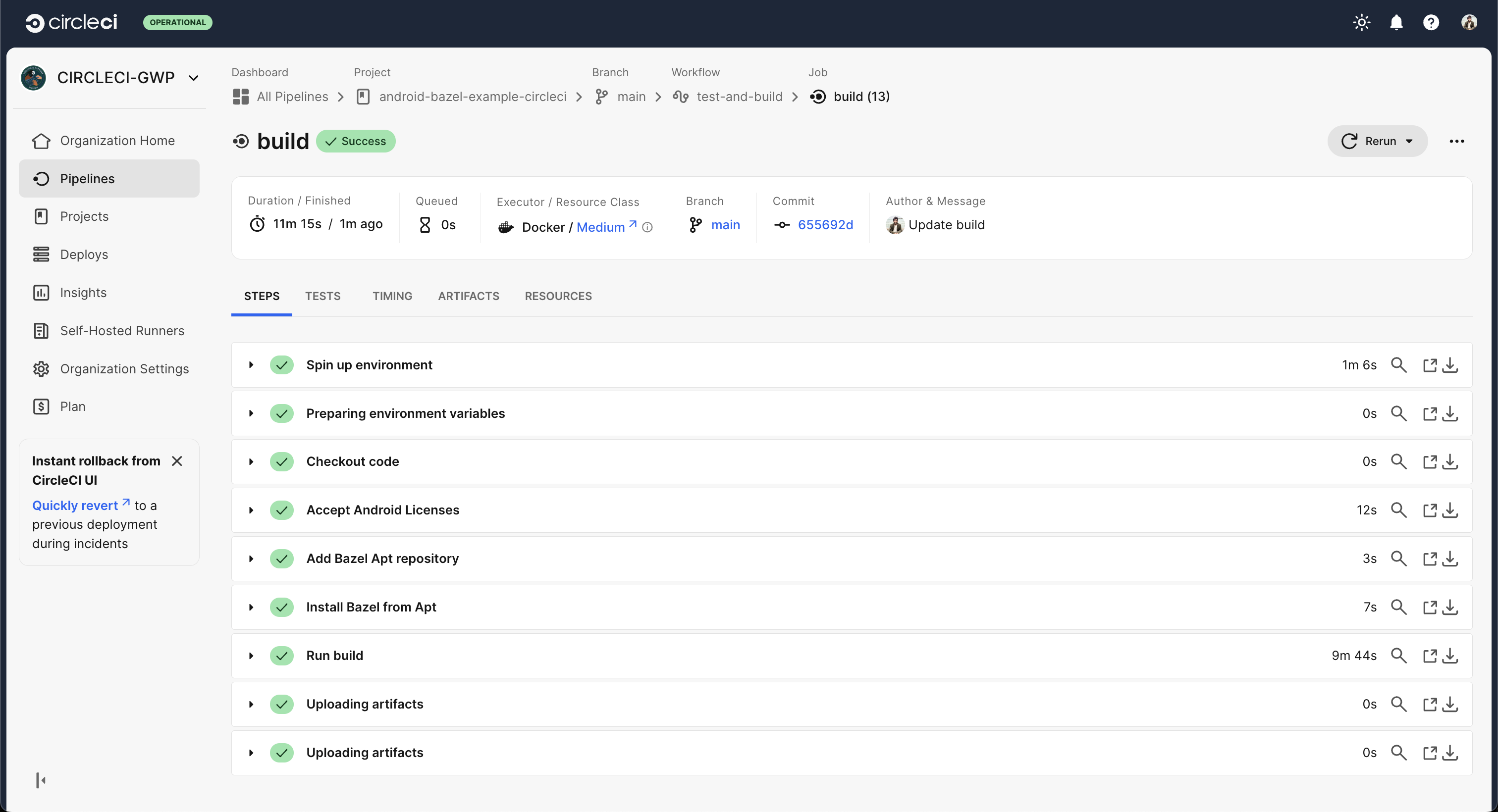Screen dimensions: 1498x812
Task: Open the Insights sidebar item
Action: point(83,292)
